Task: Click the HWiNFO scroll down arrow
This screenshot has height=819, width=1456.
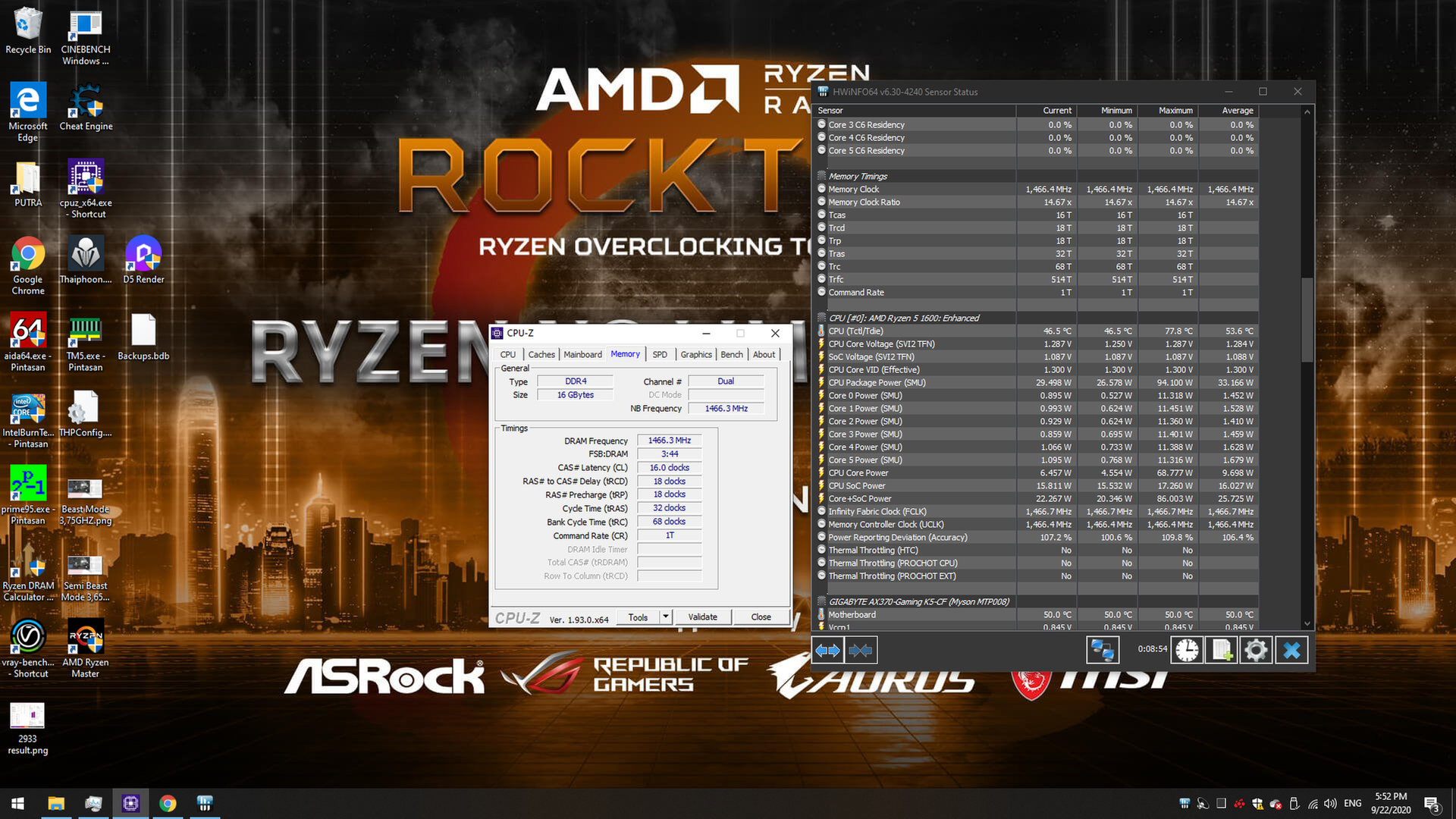Action: tap(1307, 623)
